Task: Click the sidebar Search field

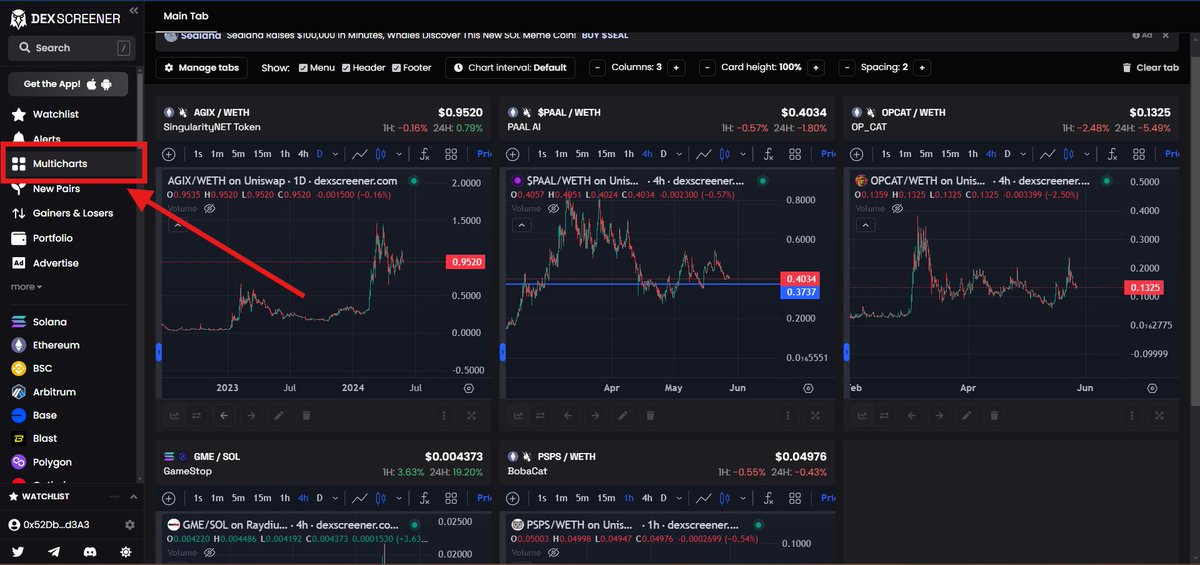Action: point(71,47)
